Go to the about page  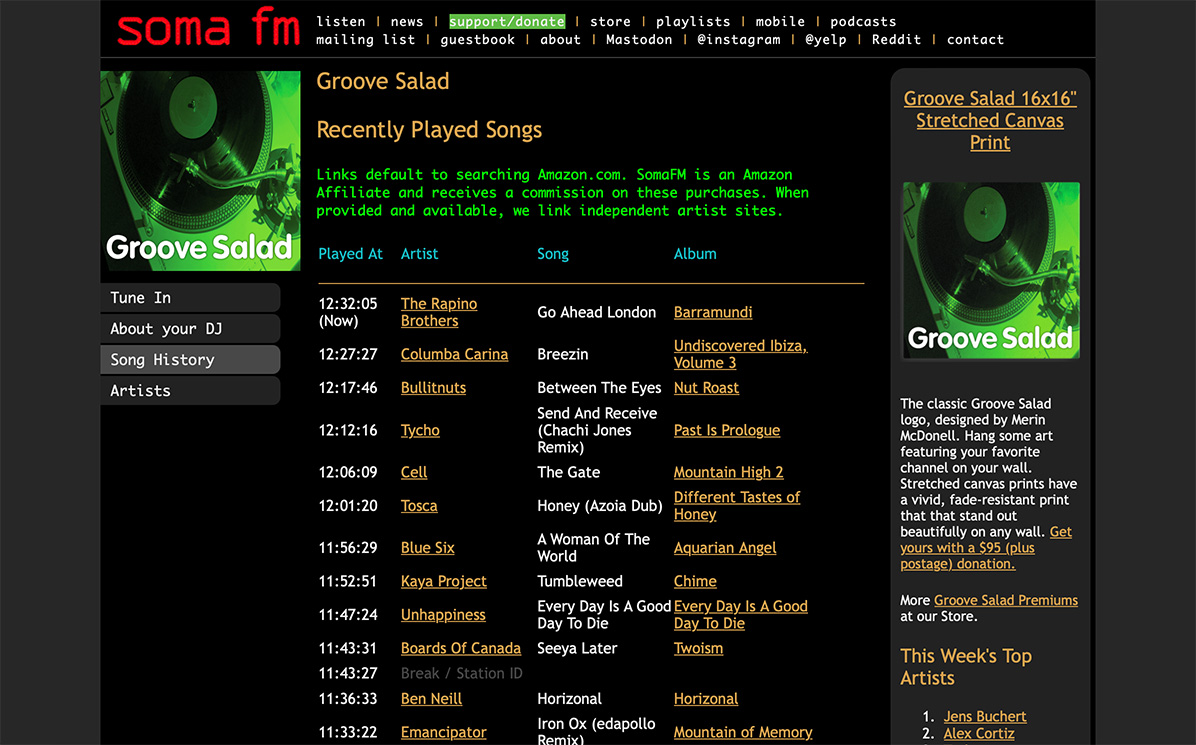(x=561, y=40)
